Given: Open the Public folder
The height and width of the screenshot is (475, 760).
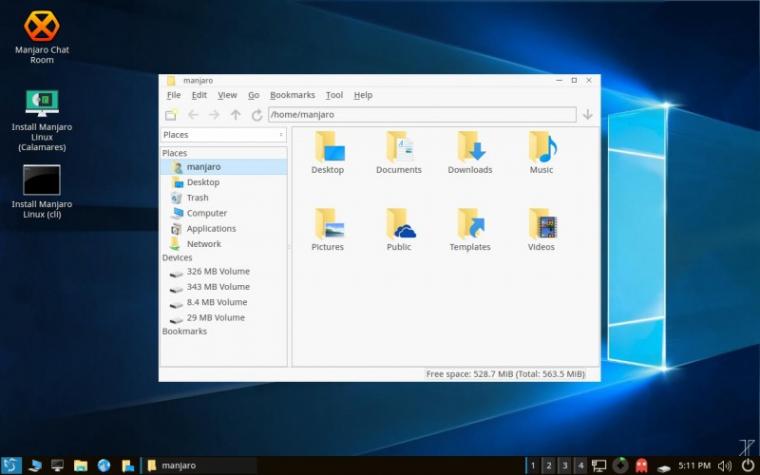Looking at the screenshot, I should (399, 230).
